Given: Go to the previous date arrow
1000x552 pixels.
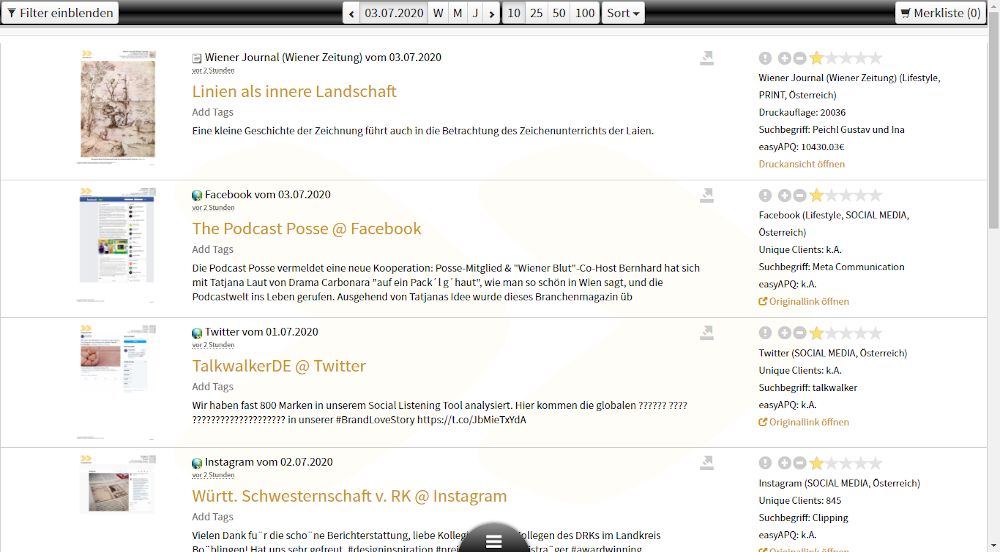Looking at the screenshot, I should [x=351, y=13].
